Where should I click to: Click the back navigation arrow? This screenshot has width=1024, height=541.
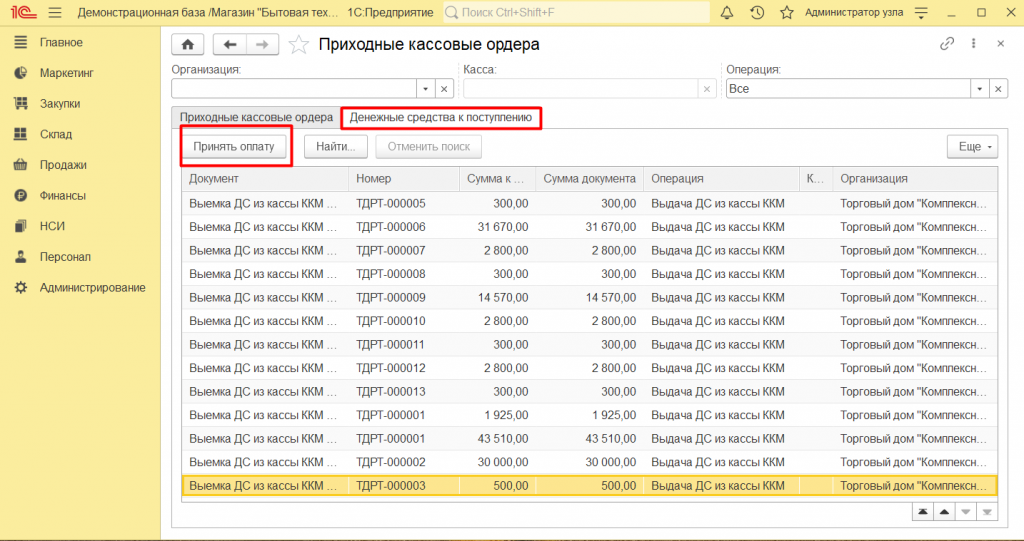(231, 44)
